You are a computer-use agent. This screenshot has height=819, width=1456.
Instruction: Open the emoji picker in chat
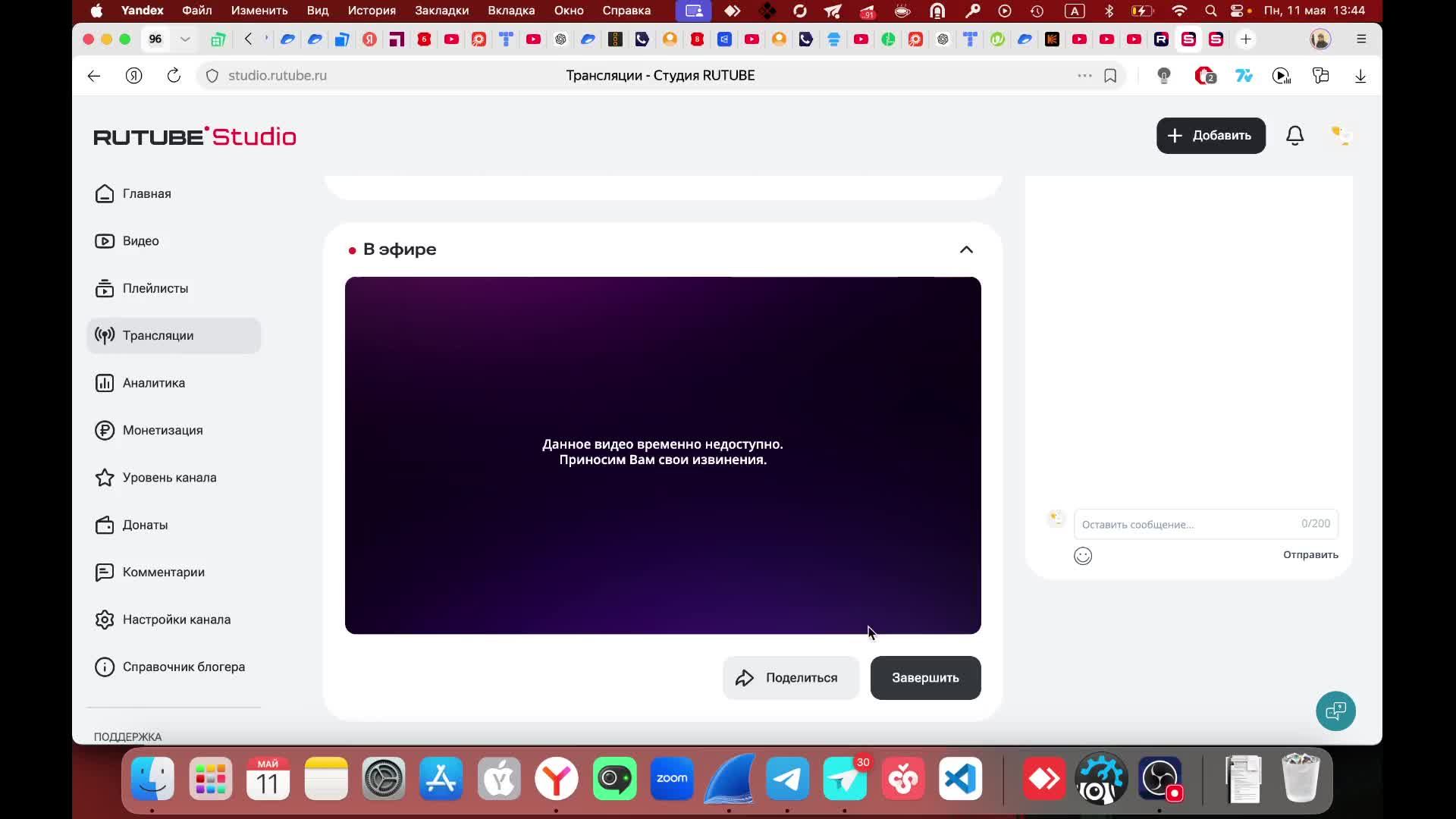1083,556
